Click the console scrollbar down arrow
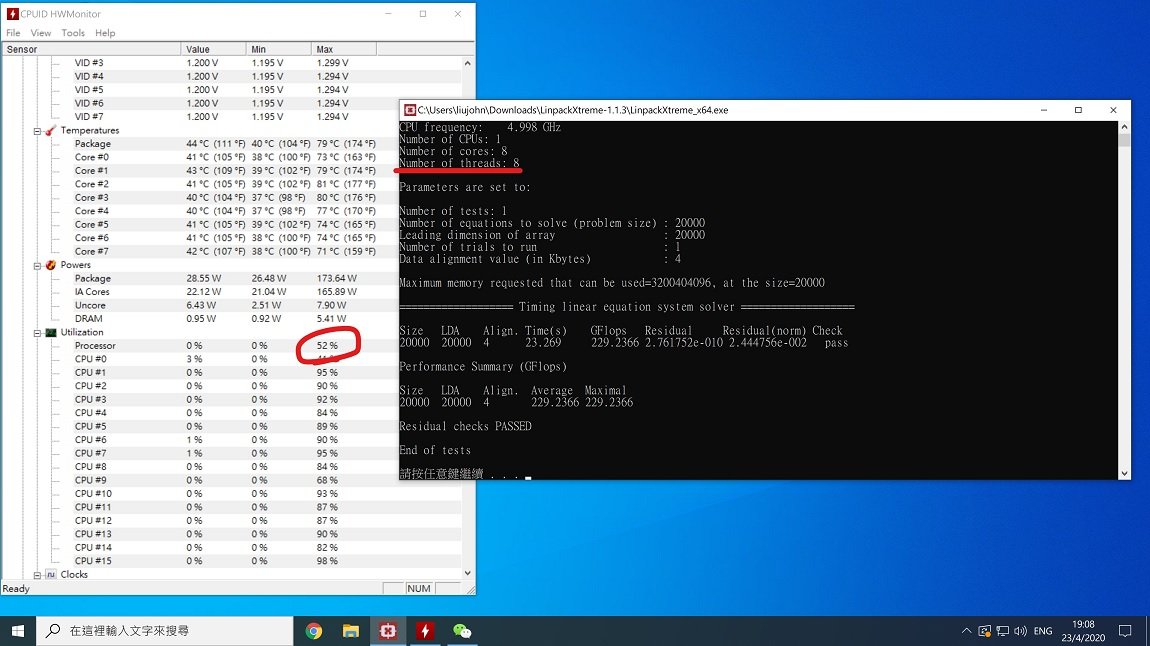Screen dimensions: 1150x646 coord(1124,474)
